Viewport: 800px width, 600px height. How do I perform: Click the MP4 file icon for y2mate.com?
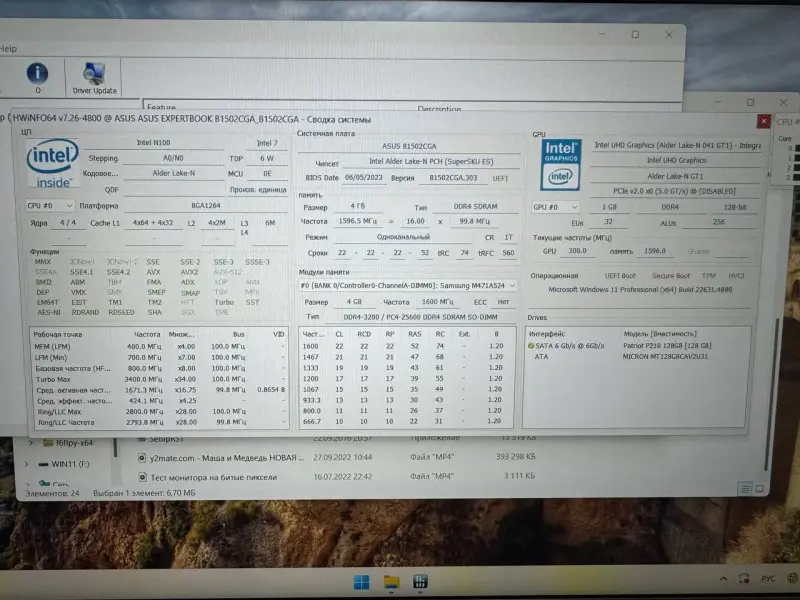(x=142, y=458)
